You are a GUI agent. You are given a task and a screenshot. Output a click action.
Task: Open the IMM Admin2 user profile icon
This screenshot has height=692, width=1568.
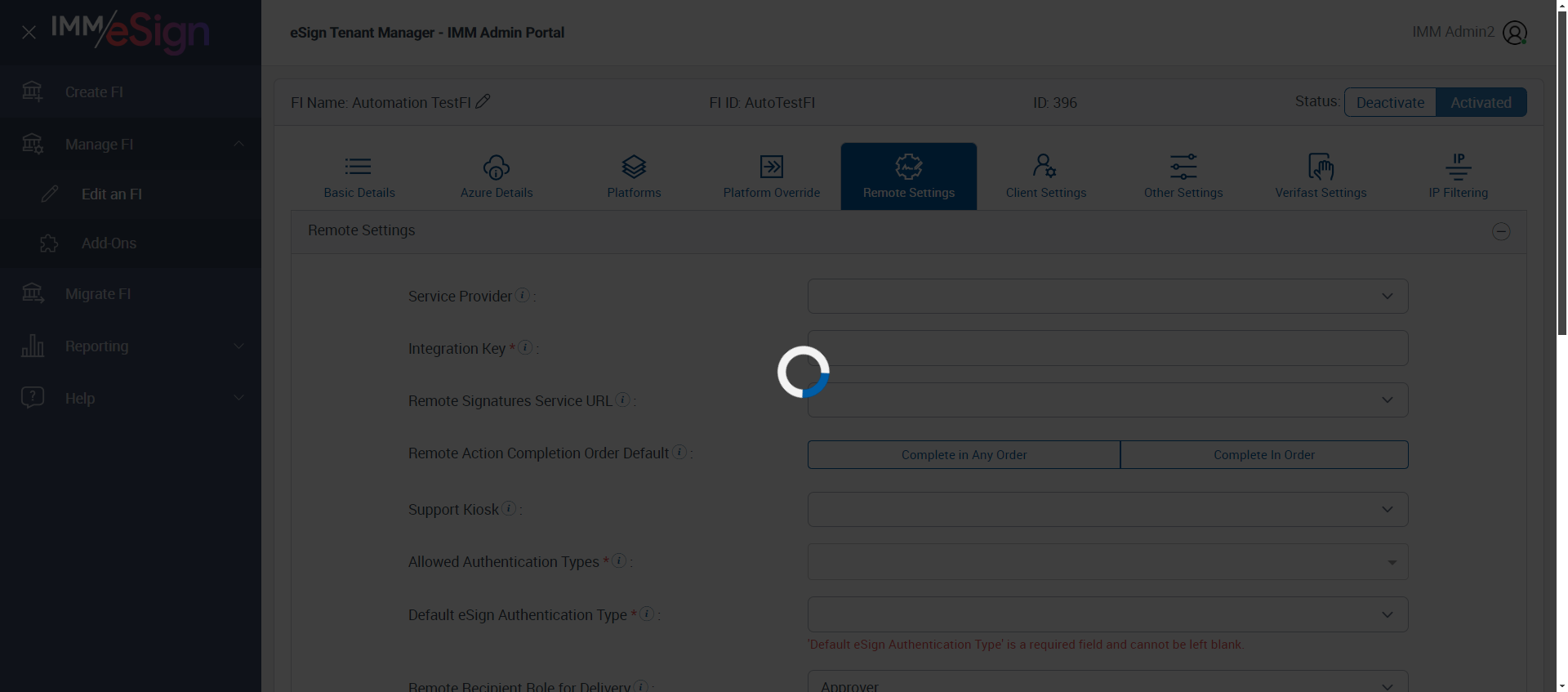coord(1515,33)
